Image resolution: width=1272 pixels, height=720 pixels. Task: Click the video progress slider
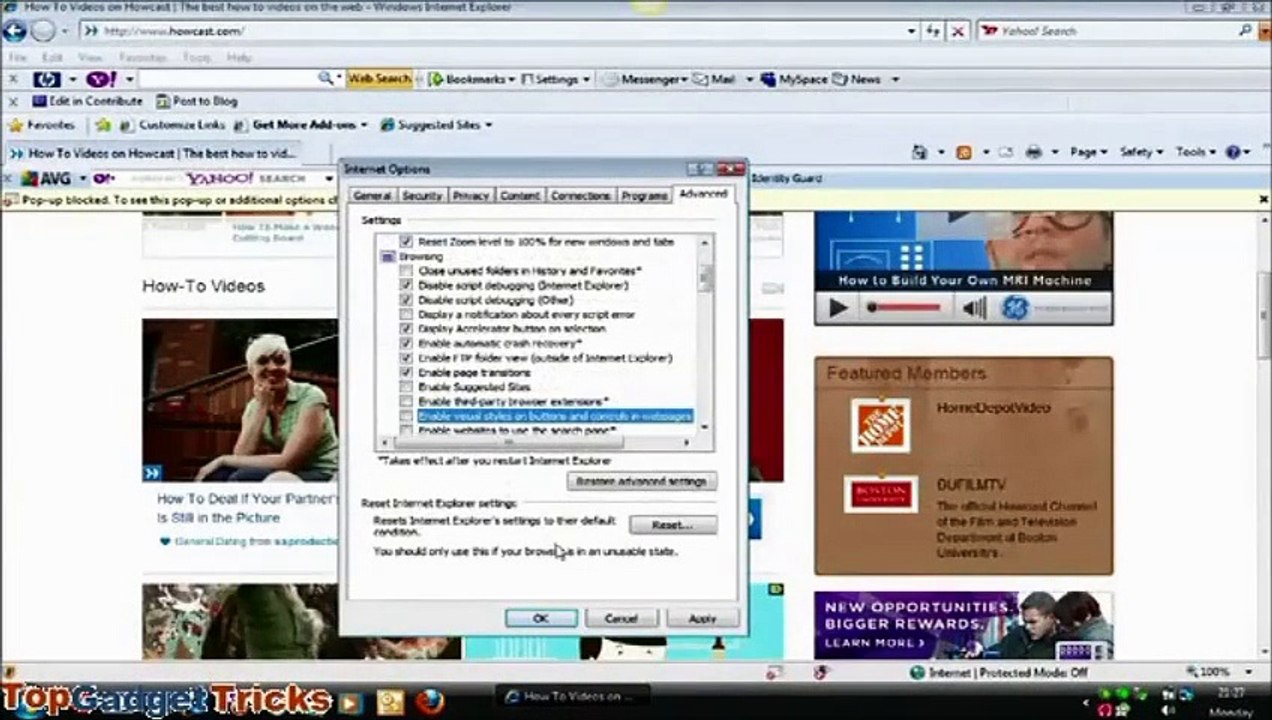tap(905, 308)
